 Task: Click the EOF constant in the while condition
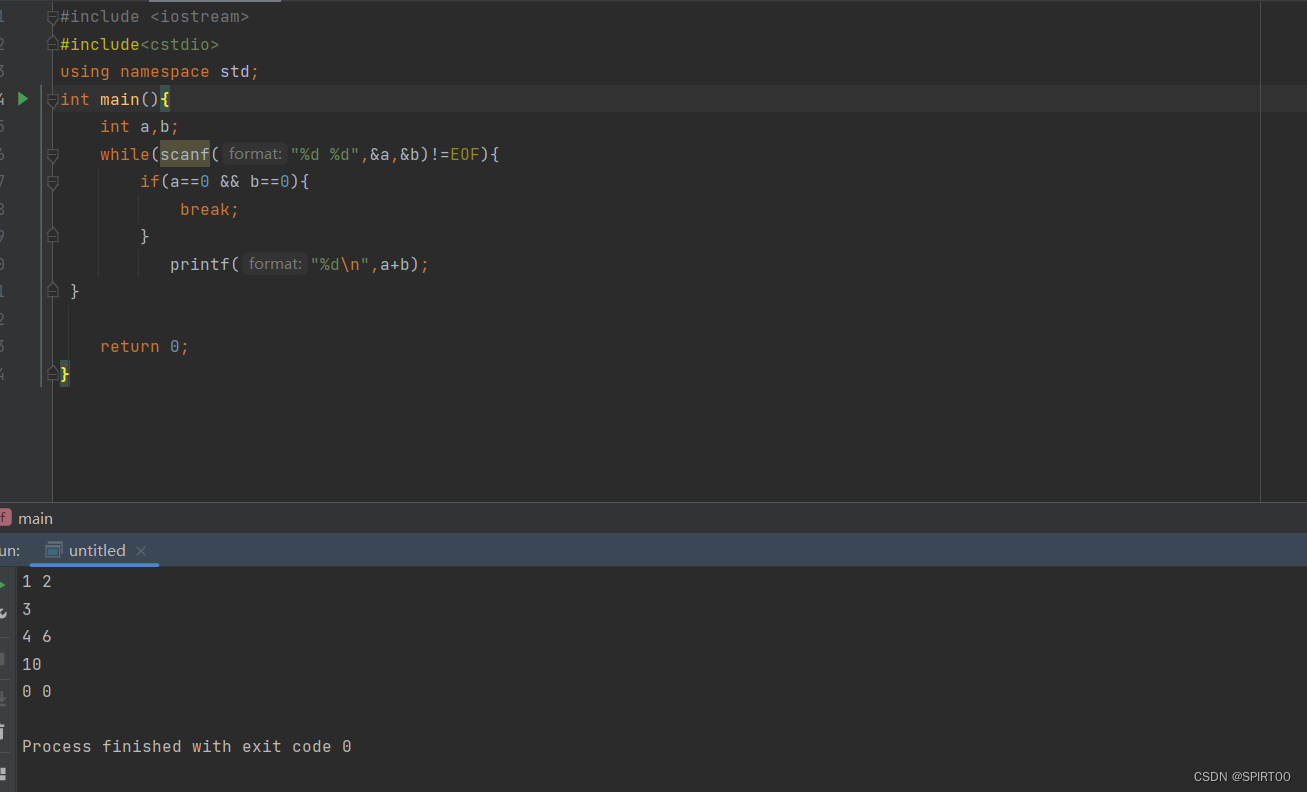click(x=465, y=154)
